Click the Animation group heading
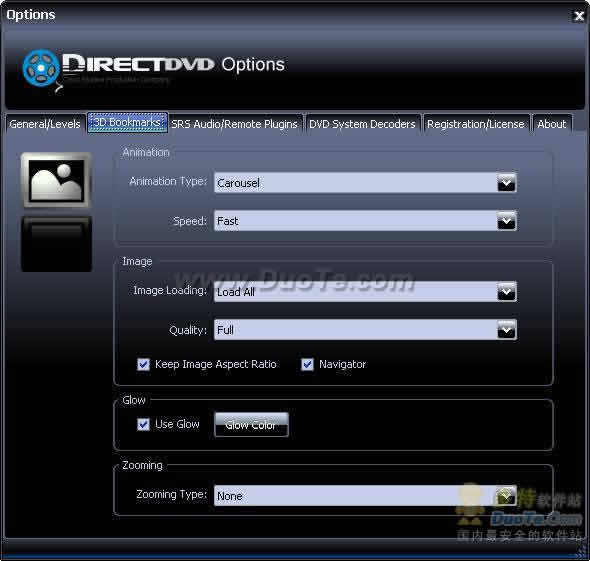 [x=146, y=152]
